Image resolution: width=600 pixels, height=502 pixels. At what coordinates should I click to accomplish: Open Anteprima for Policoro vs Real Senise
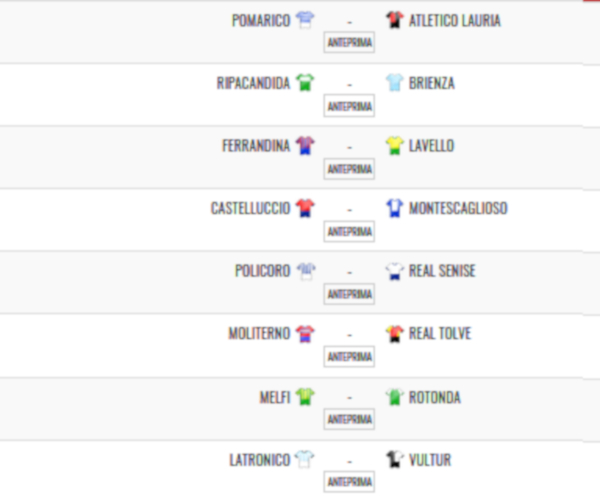click(x=349, y=294)
